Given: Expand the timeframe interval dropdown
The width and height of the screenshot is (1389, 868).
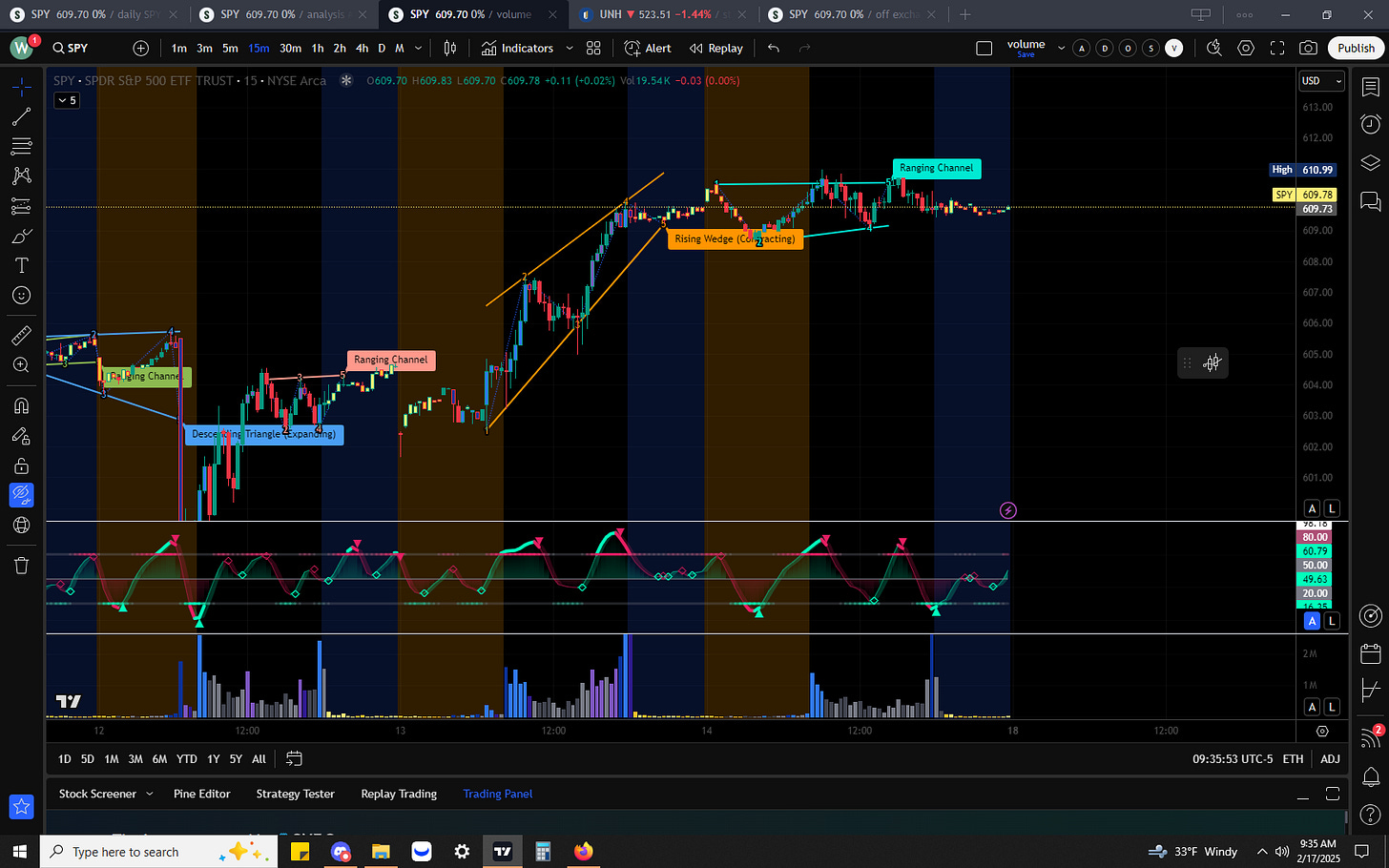Looking at the screenshot, I should [x=418, y=48].
